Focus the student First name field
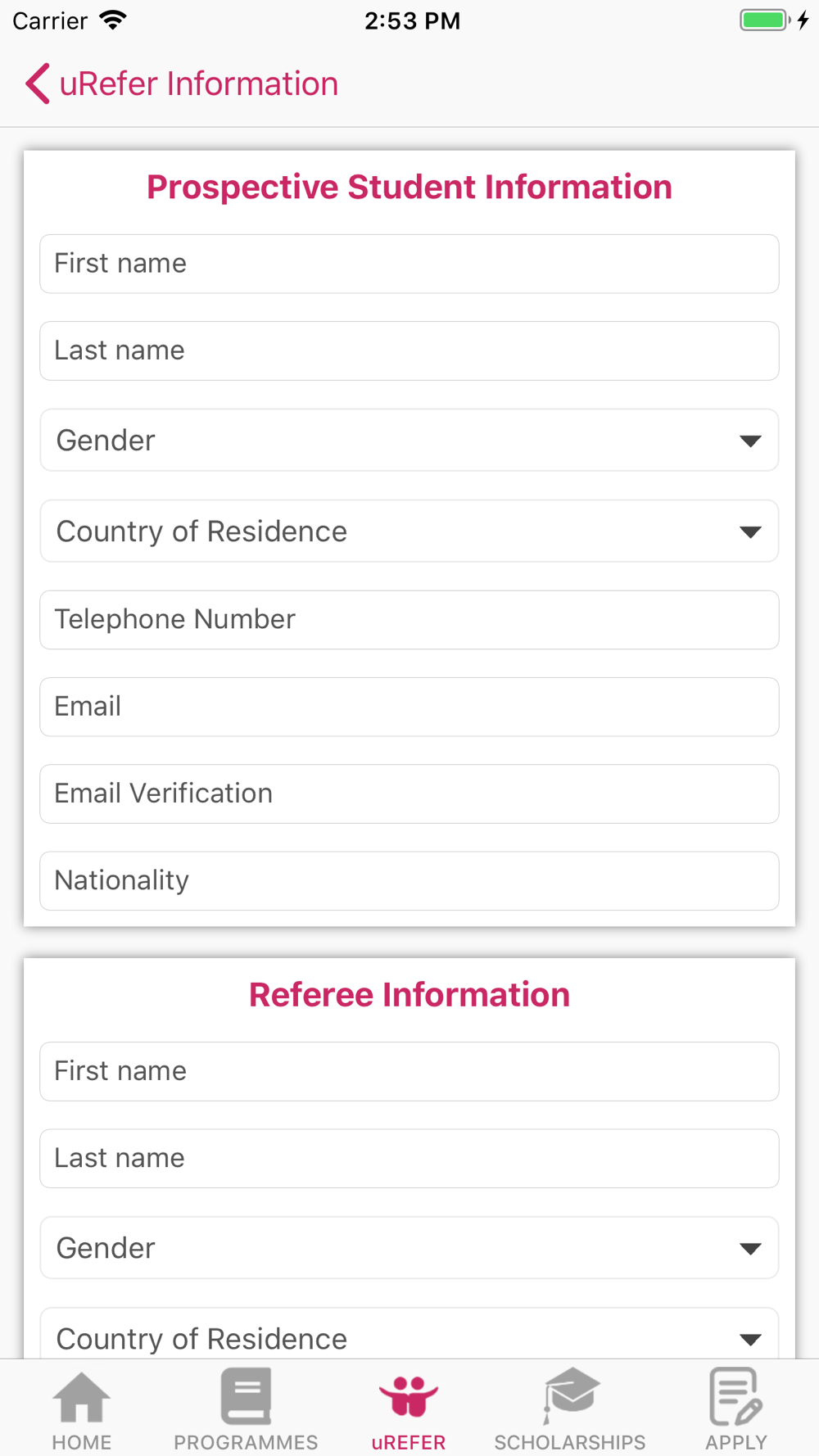Viewport: 819px width, 1456px height. (x=409, y=264)
